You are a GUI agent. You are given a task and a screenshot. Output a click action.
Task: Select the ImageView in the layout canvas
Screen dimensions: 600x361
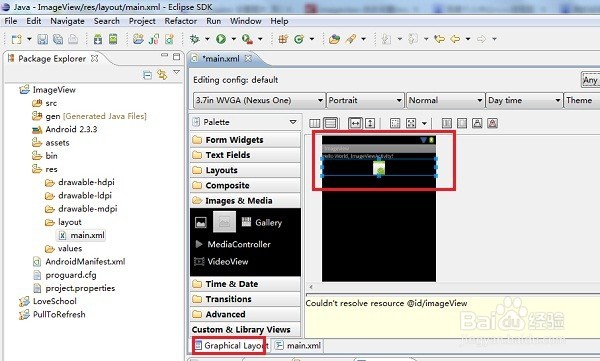click(x=379, y=167)
